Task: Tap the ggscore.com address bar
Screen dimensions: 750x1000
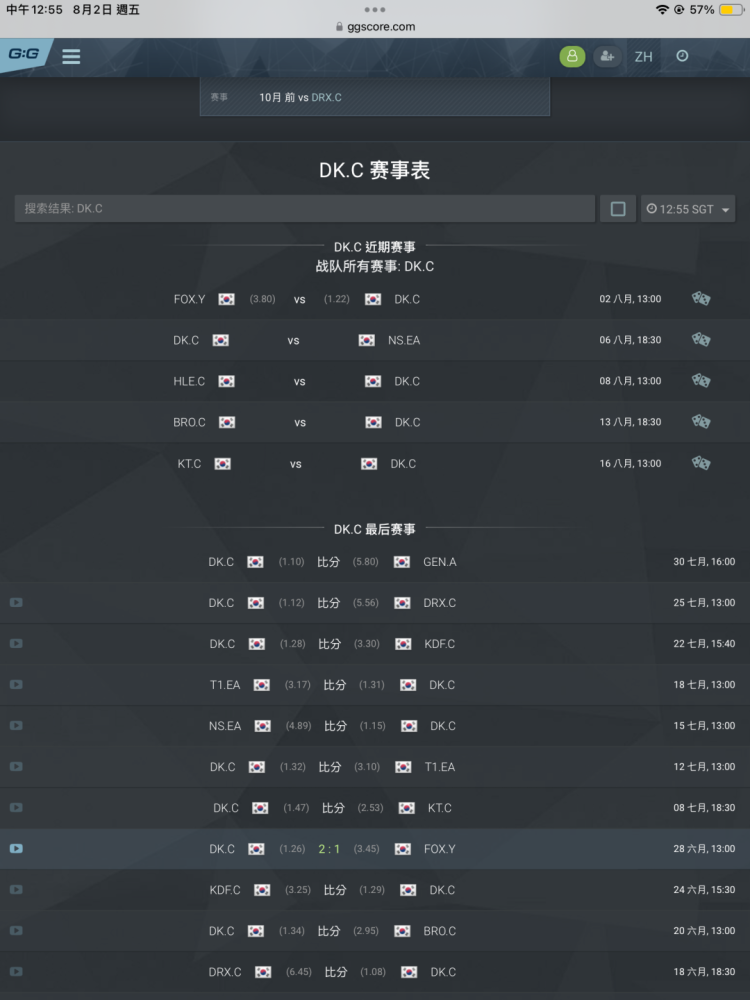Action: click(375, 27)
